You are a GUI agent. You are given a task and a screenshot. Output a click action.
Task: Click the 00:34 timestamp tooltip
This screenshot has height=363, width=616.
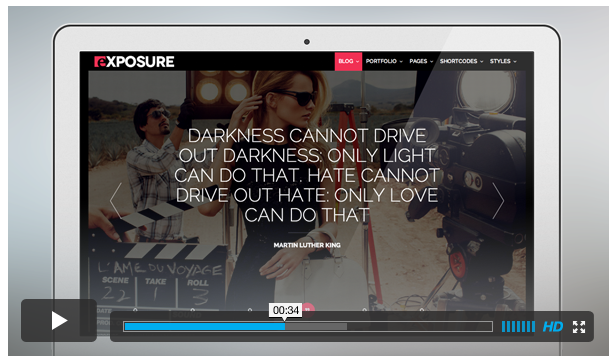(286, 310)
